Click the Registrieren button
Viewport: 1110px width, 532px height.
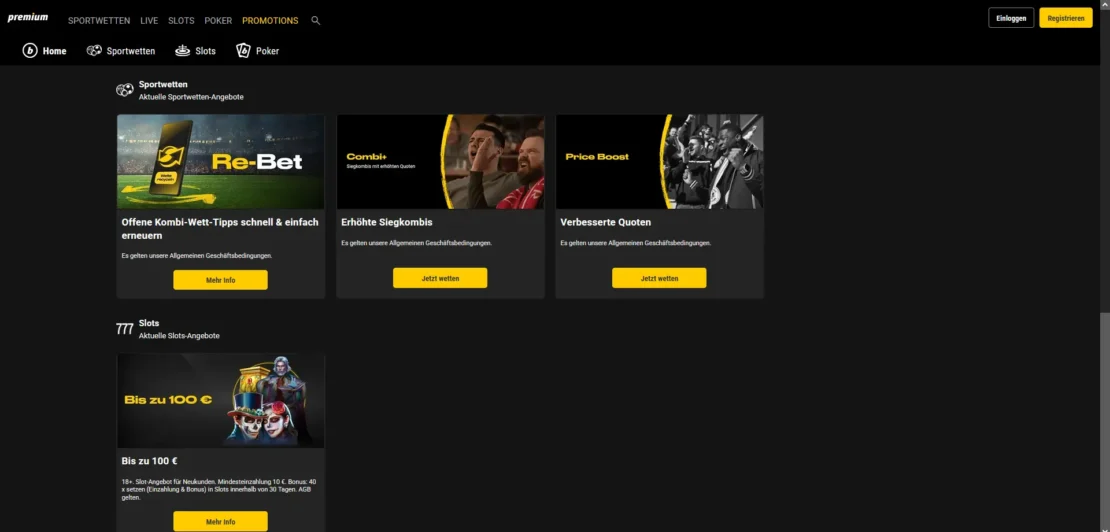(1065, 18)
